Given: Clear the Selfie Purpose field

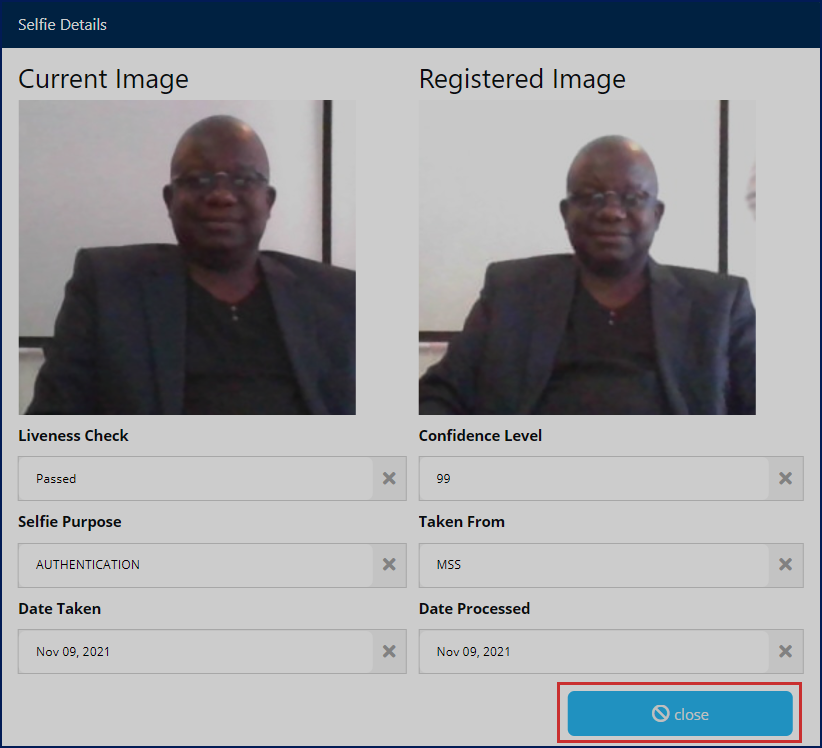Looking at the screenshot, I should 389,565.
